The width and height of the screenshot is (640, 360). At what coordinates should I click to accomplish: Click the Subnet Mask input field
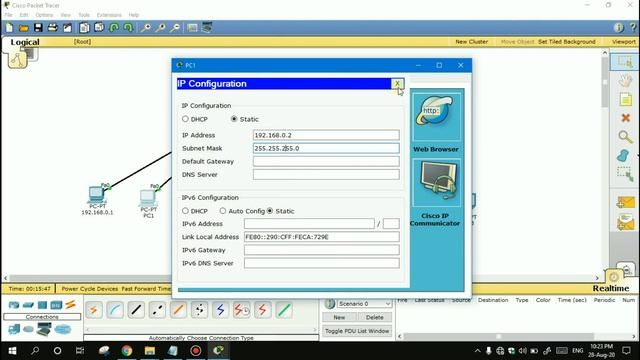326,148
